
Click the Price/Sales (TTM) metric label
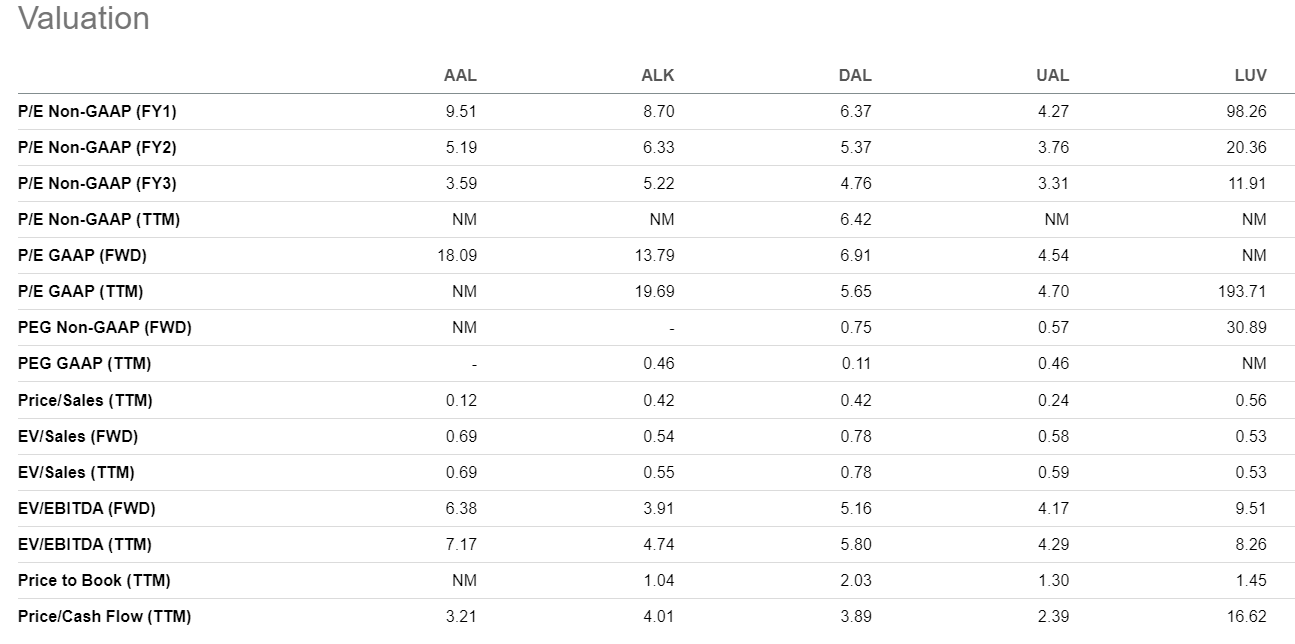(x=85, y=400)
